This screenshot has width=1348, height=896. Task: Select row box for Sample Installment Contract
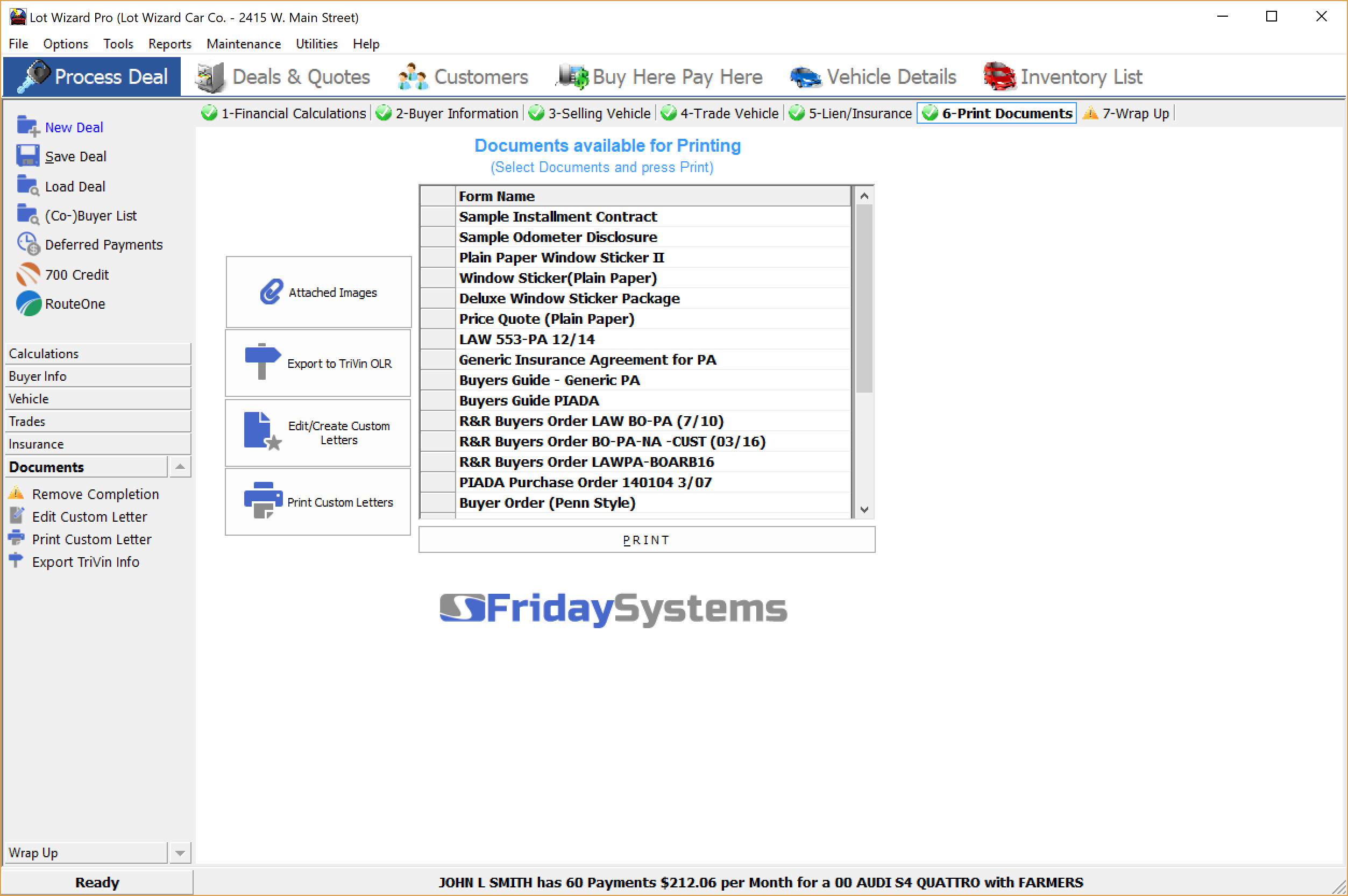437,217
